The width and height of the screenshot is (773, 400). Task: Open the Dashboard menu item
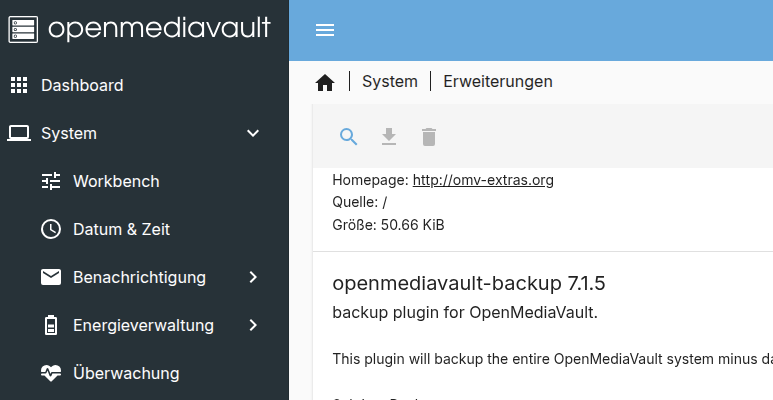click(x=82, y=85)
